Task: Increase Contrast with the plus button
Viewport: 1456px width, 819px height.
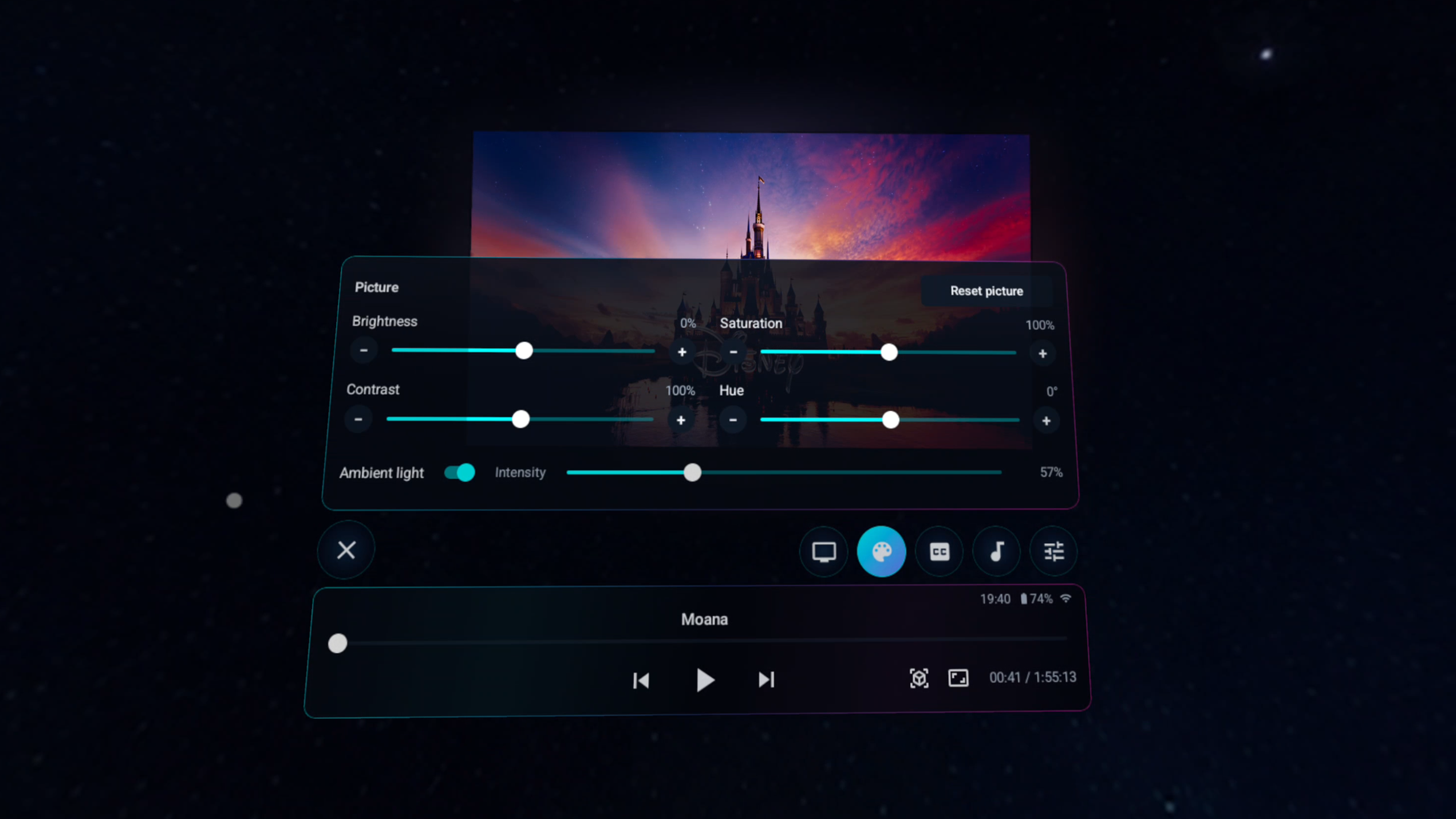Action: (681, 420)
